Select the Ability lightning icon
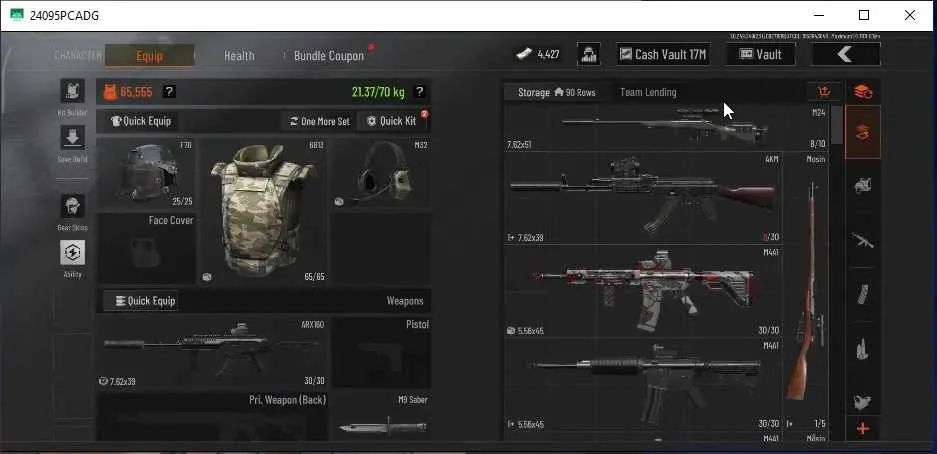The width and height of the screenshot is (937, 454). (72, 253)
